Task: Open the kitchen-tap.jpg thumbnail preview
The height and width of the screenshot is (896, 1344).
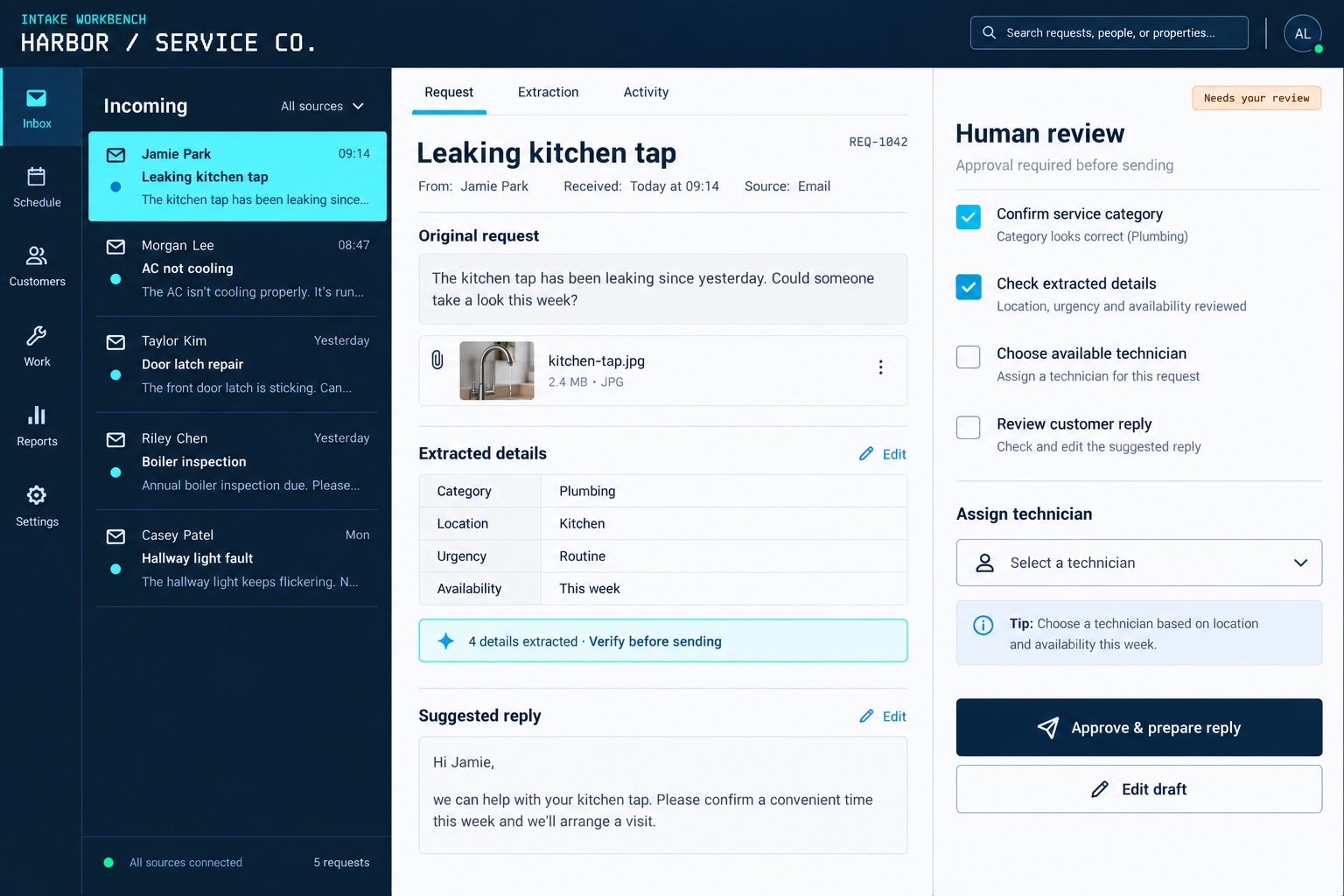Action: [x=497, y=371]
